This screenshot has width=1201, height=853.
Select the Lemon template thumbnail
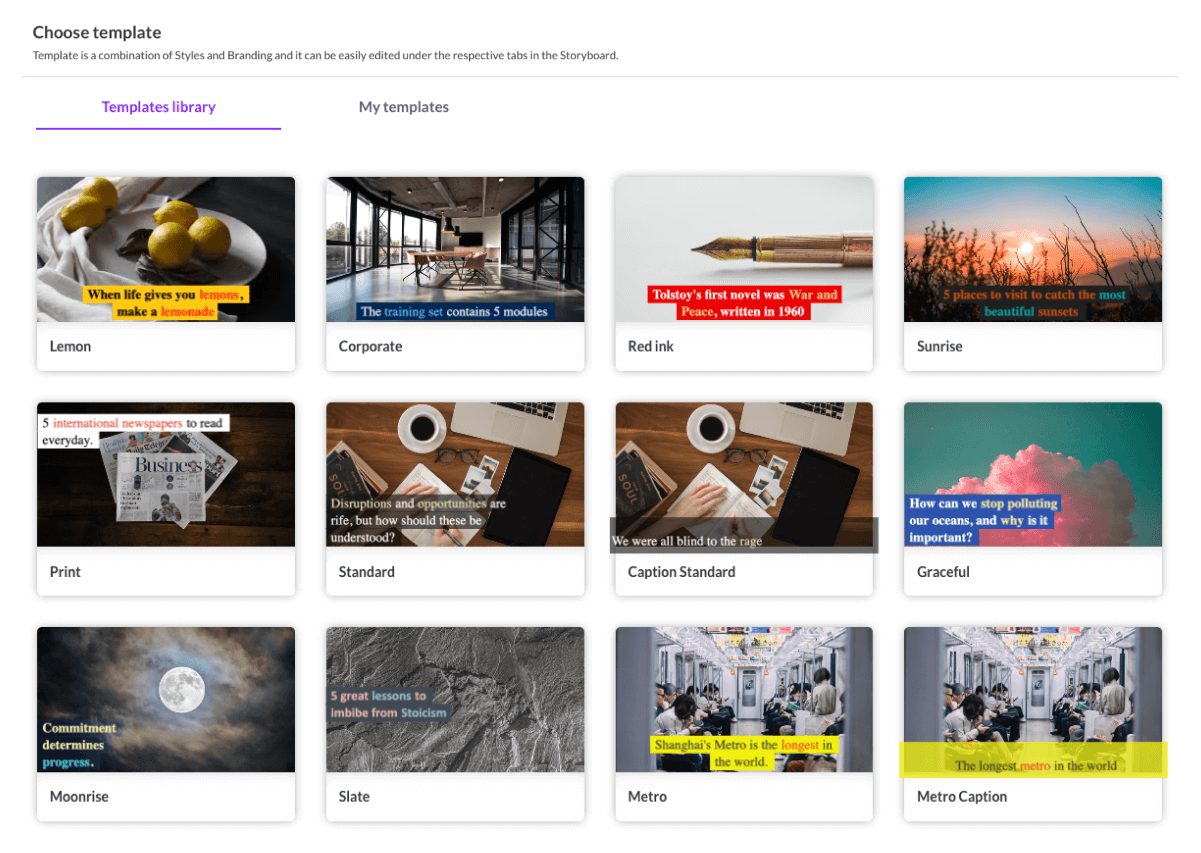pos(166,249)
